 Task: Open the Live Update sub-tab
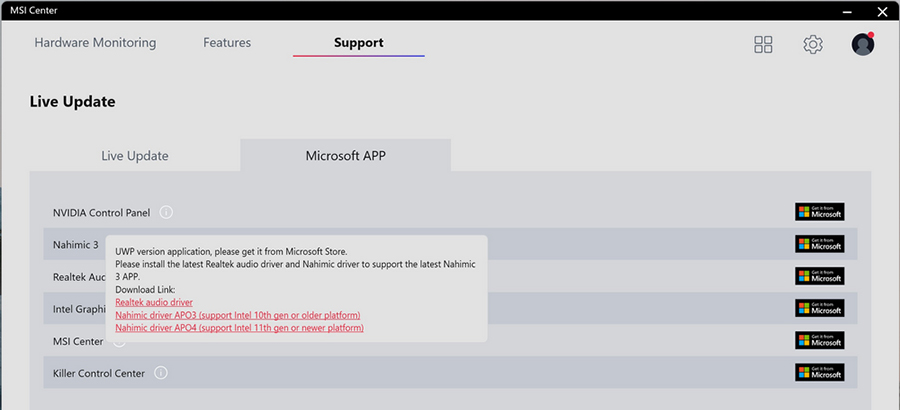pos(135,156)
